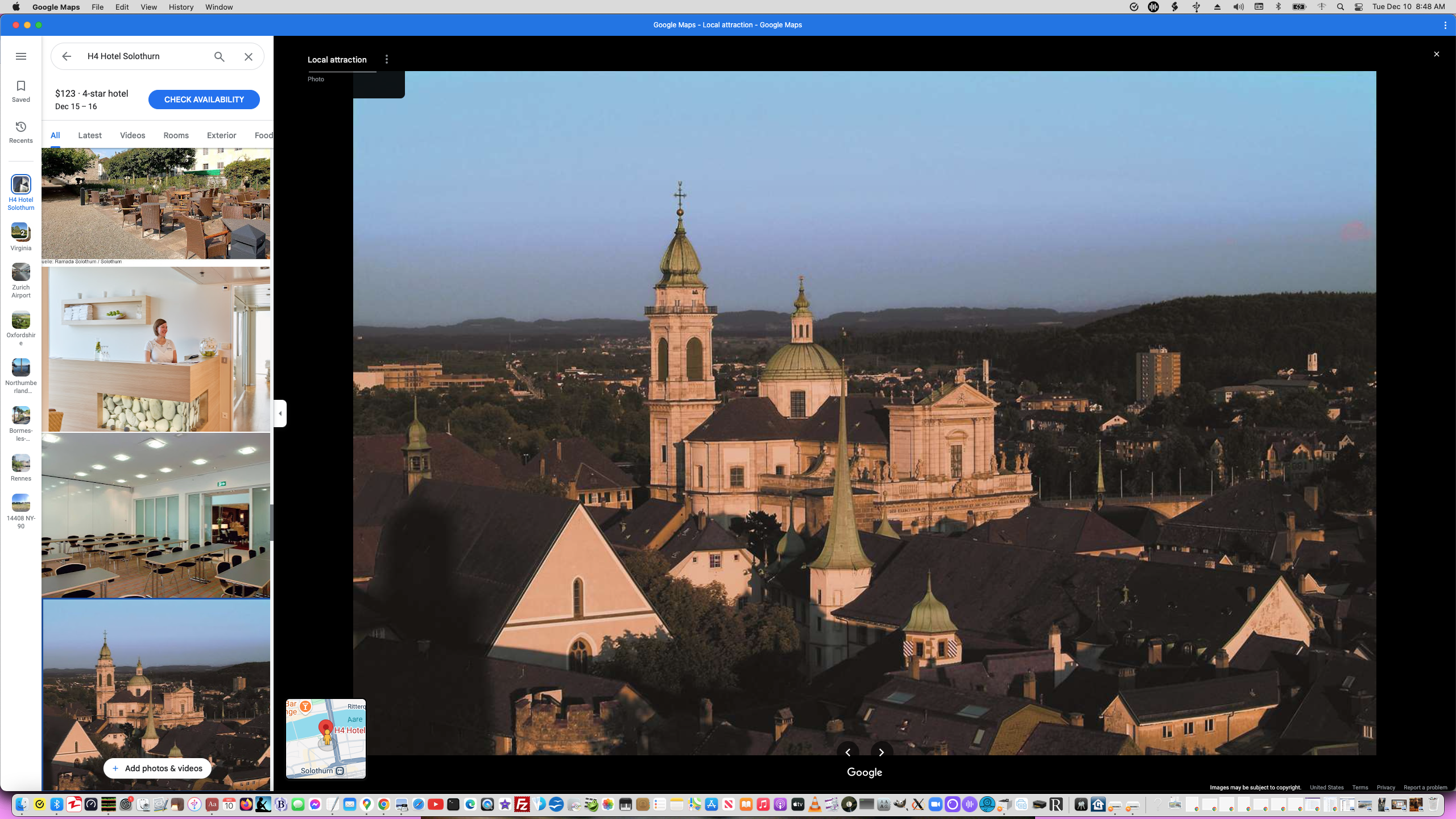Click the CHECK AVAILABILITY button

click(x=204, y=99)
